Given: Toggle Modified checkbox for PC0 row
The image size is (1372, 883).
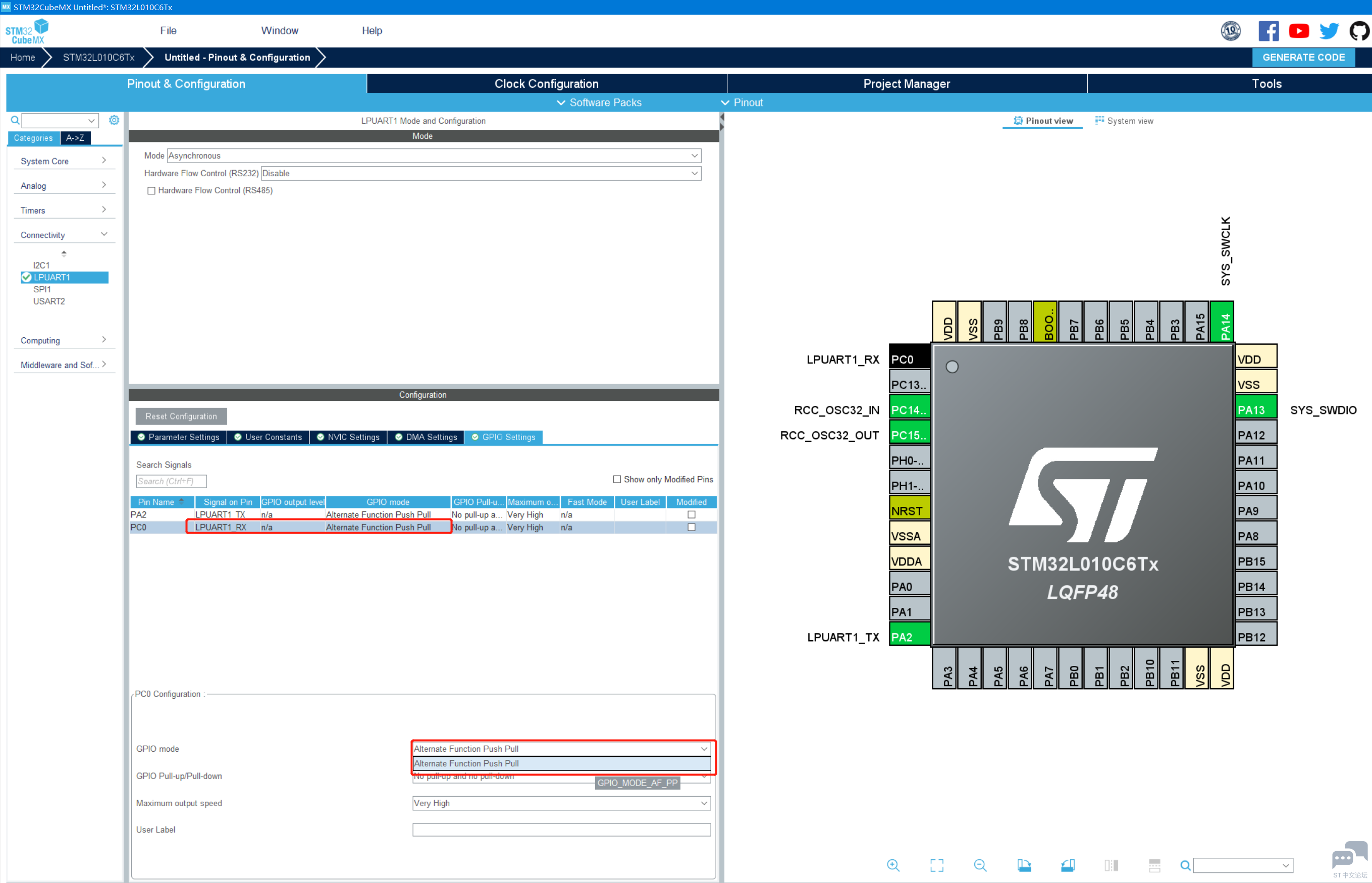Looking at the screenshot, I should pos(690,527).
